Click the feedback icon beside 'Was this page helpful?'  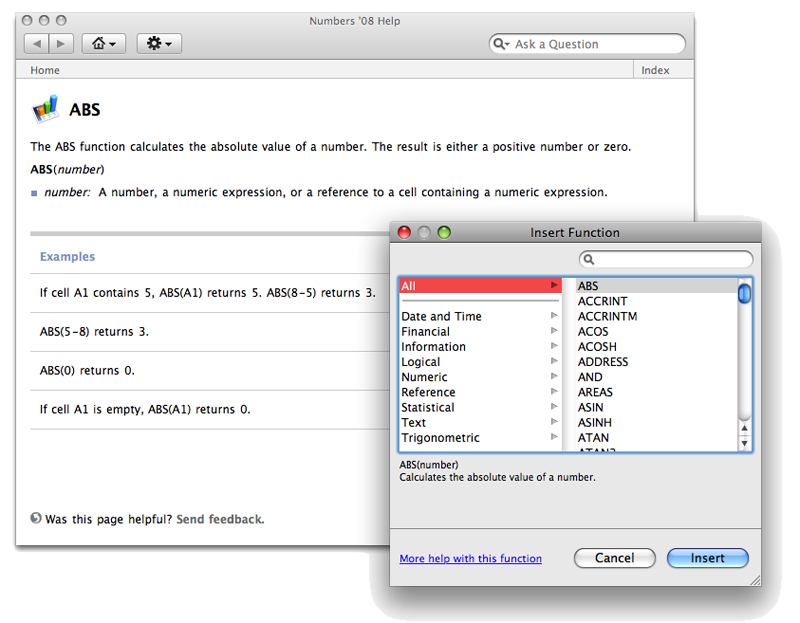click(36, 518)
